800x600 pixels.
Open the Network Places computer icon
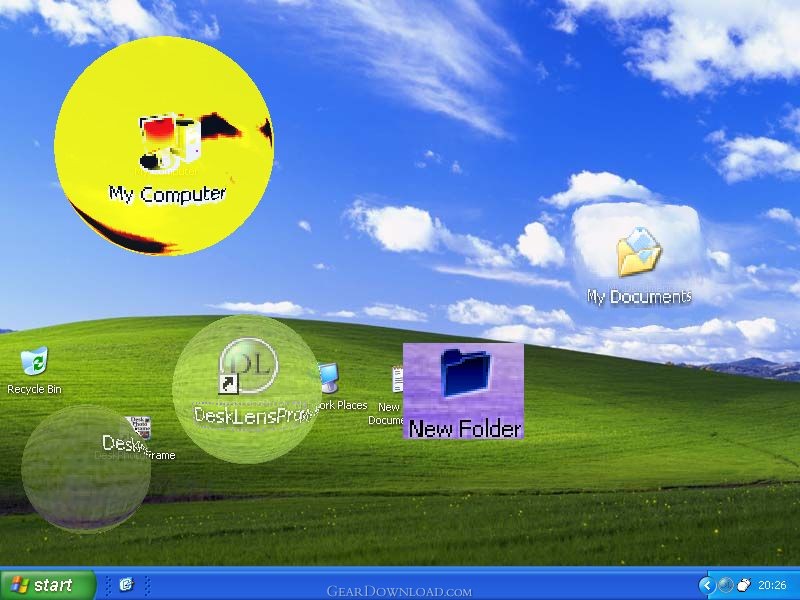click(328, 378)
